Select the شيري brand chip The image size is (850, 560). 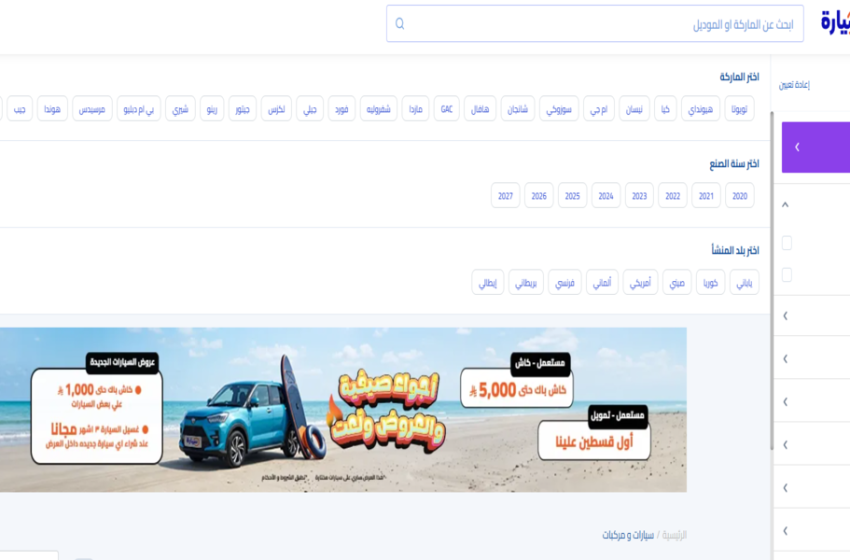pyautogui.click(x=180, y=109)
